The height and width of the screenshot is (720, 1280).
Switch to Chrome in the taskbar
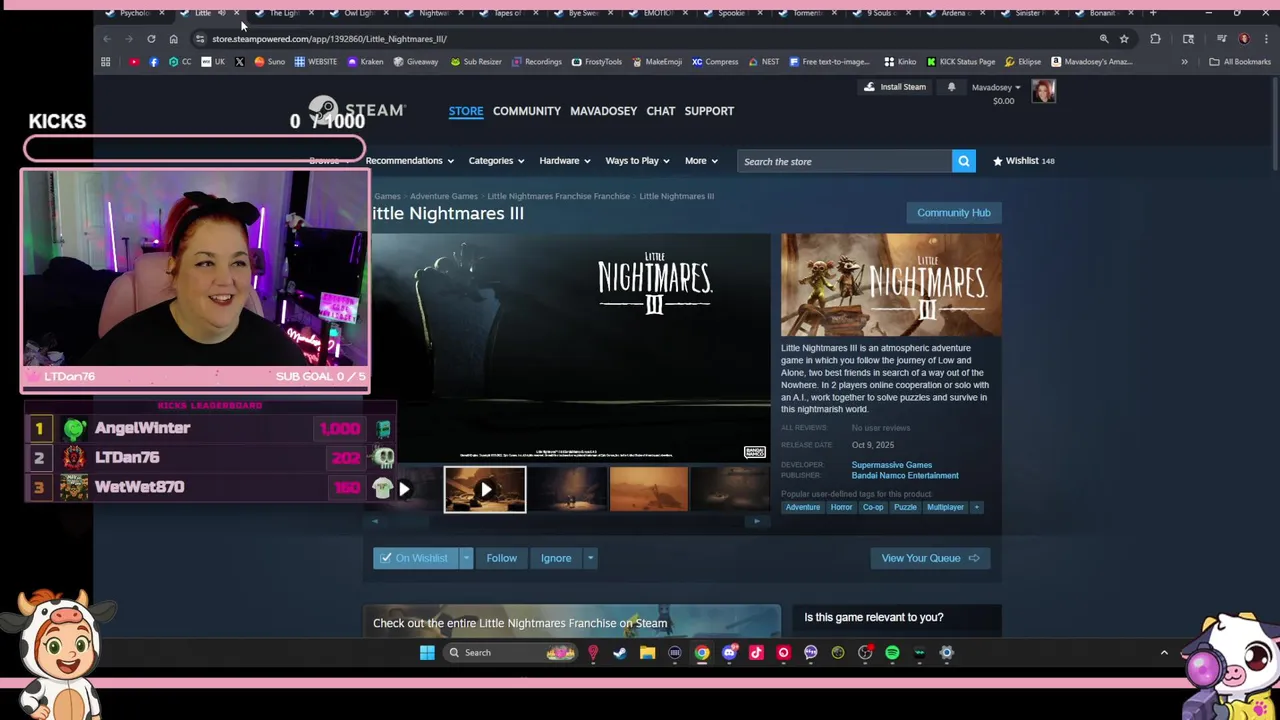point(702,653)
